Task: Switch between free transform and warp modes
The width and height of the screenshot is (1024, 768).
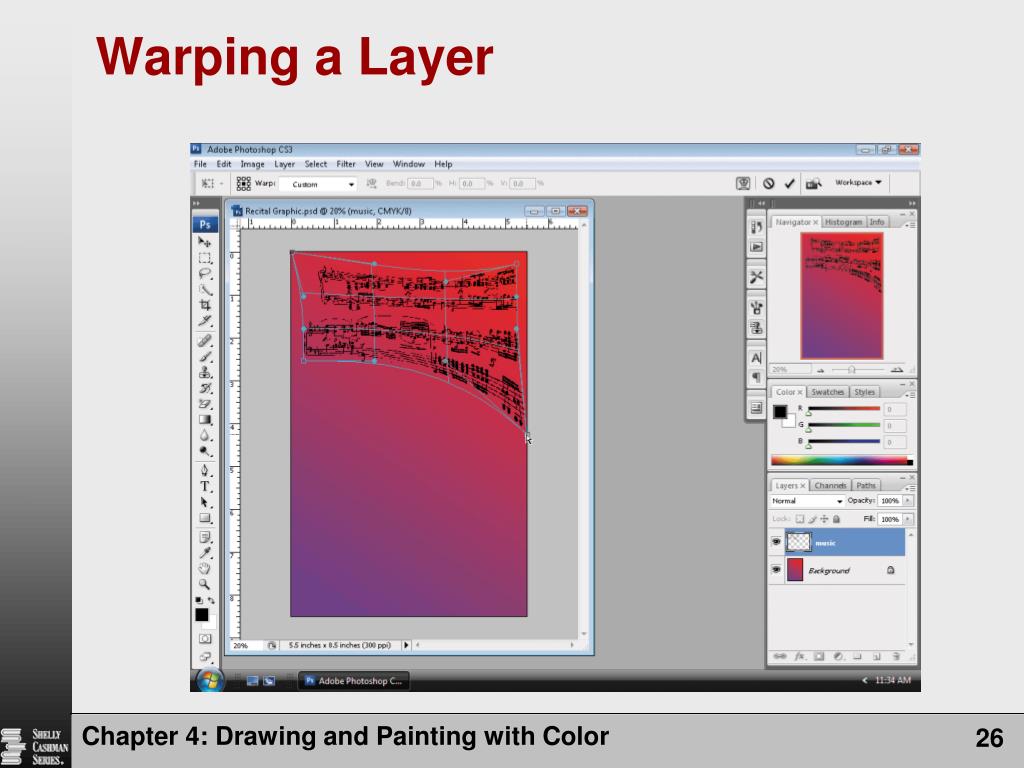Action: (x=743, y=184)
